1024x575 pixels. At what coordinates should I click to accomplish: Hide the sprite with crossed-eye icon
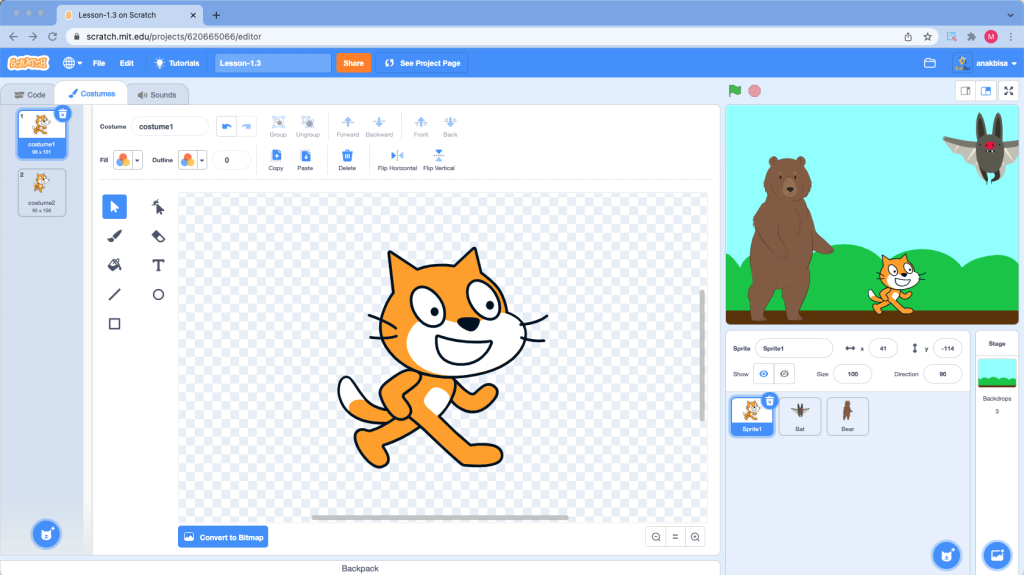784,374
